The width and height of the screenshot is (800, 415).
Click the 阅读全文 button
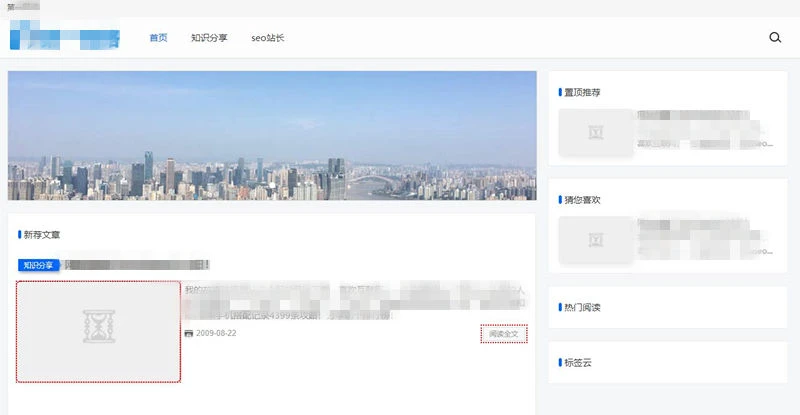503,333
